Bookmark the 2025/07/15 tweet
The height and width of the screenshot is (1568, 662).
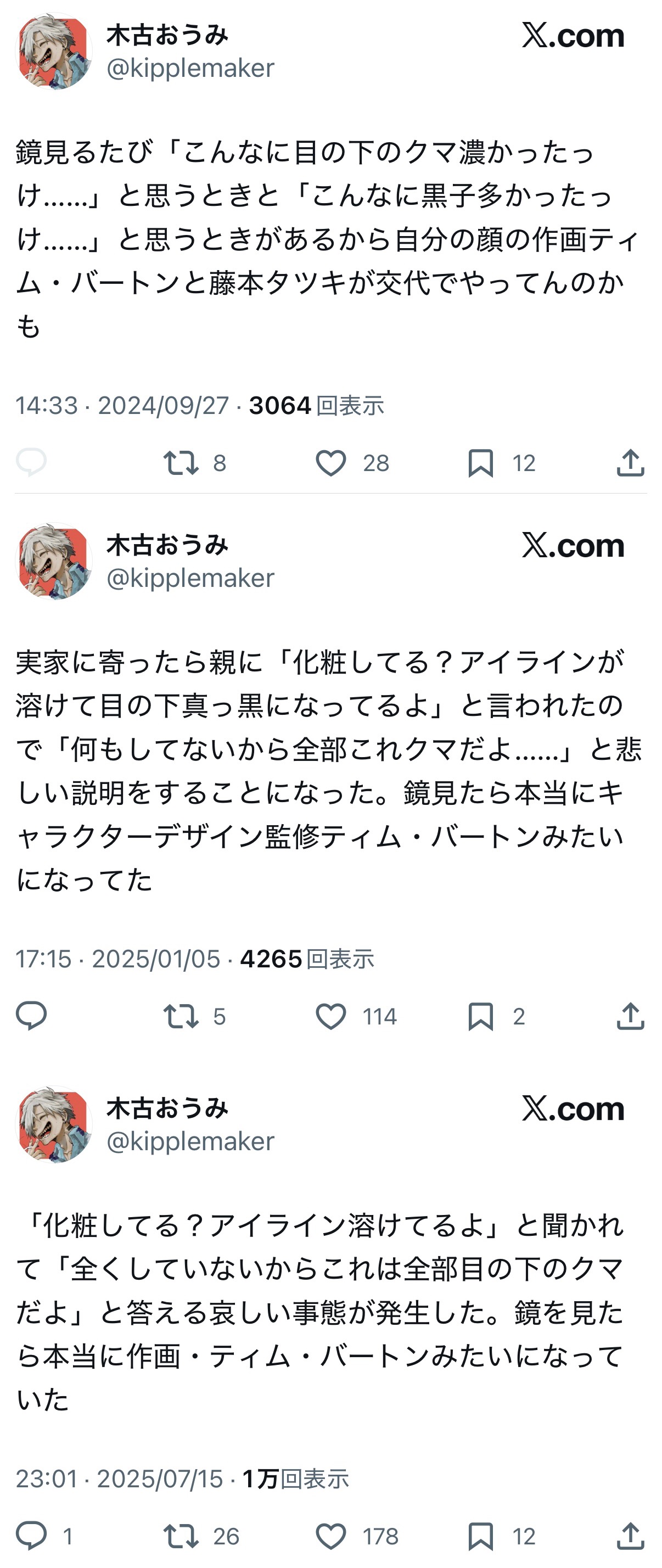481,1536
